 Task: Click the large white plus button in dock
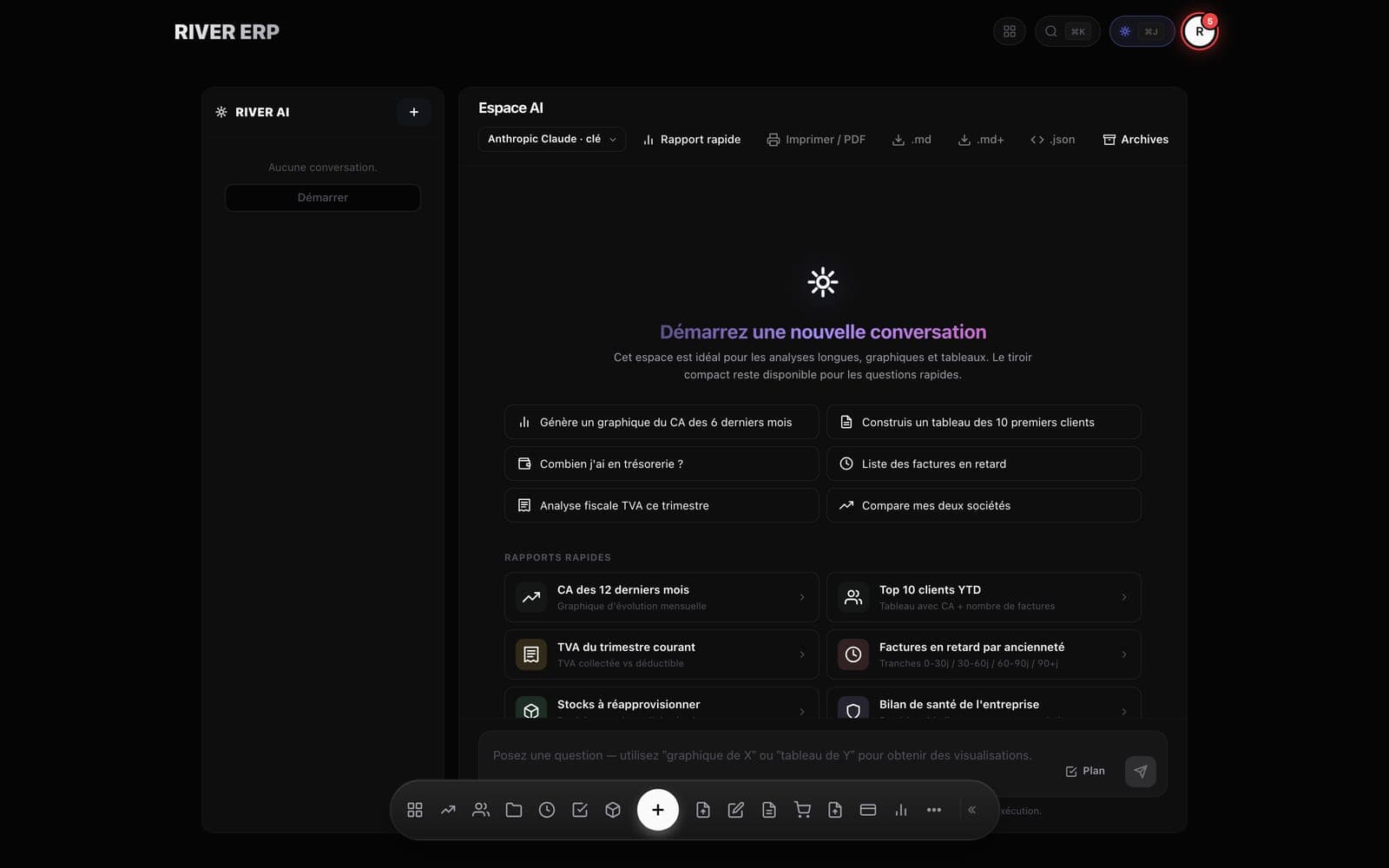point(658,810)
